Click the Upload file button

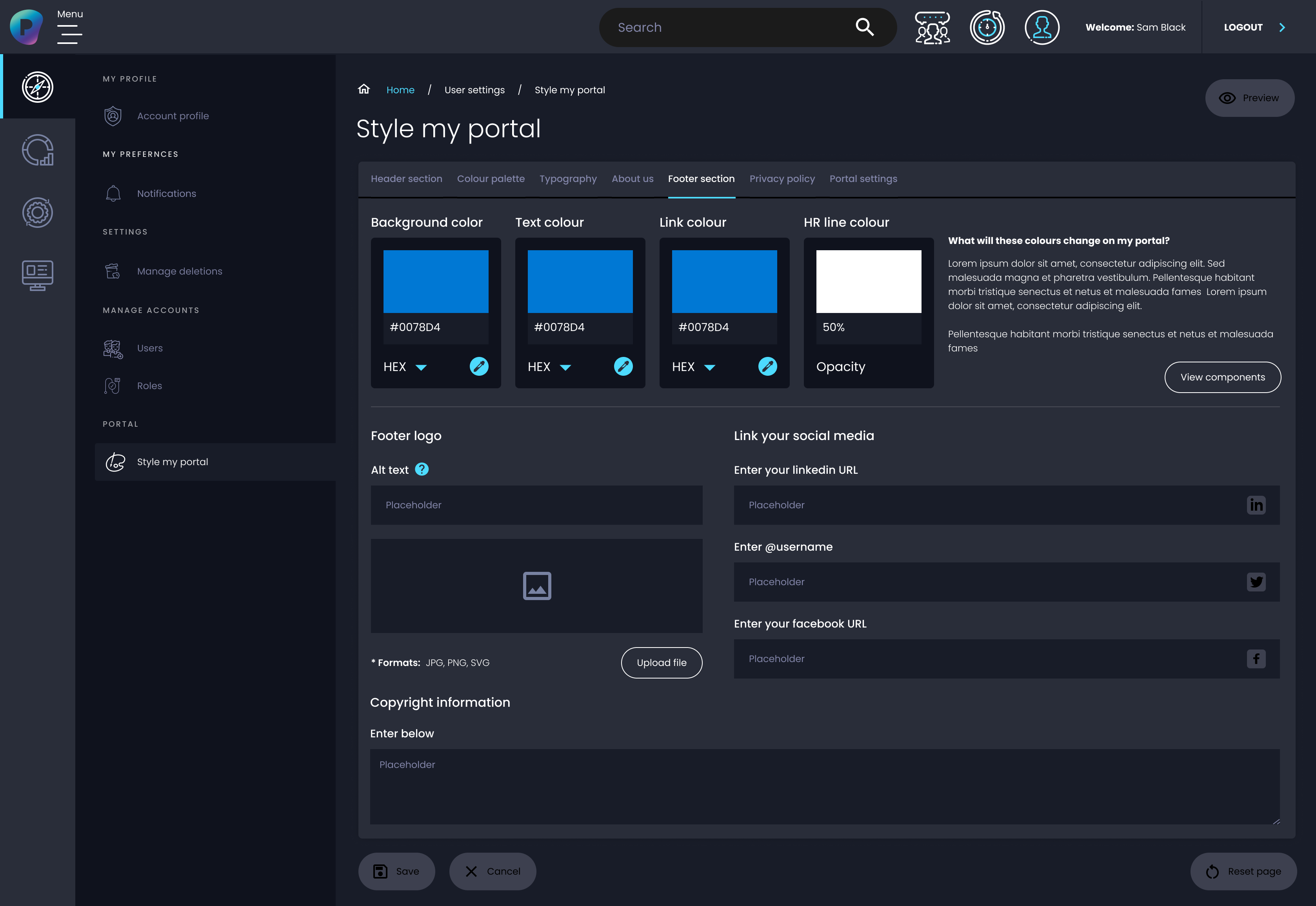(661, 662)
